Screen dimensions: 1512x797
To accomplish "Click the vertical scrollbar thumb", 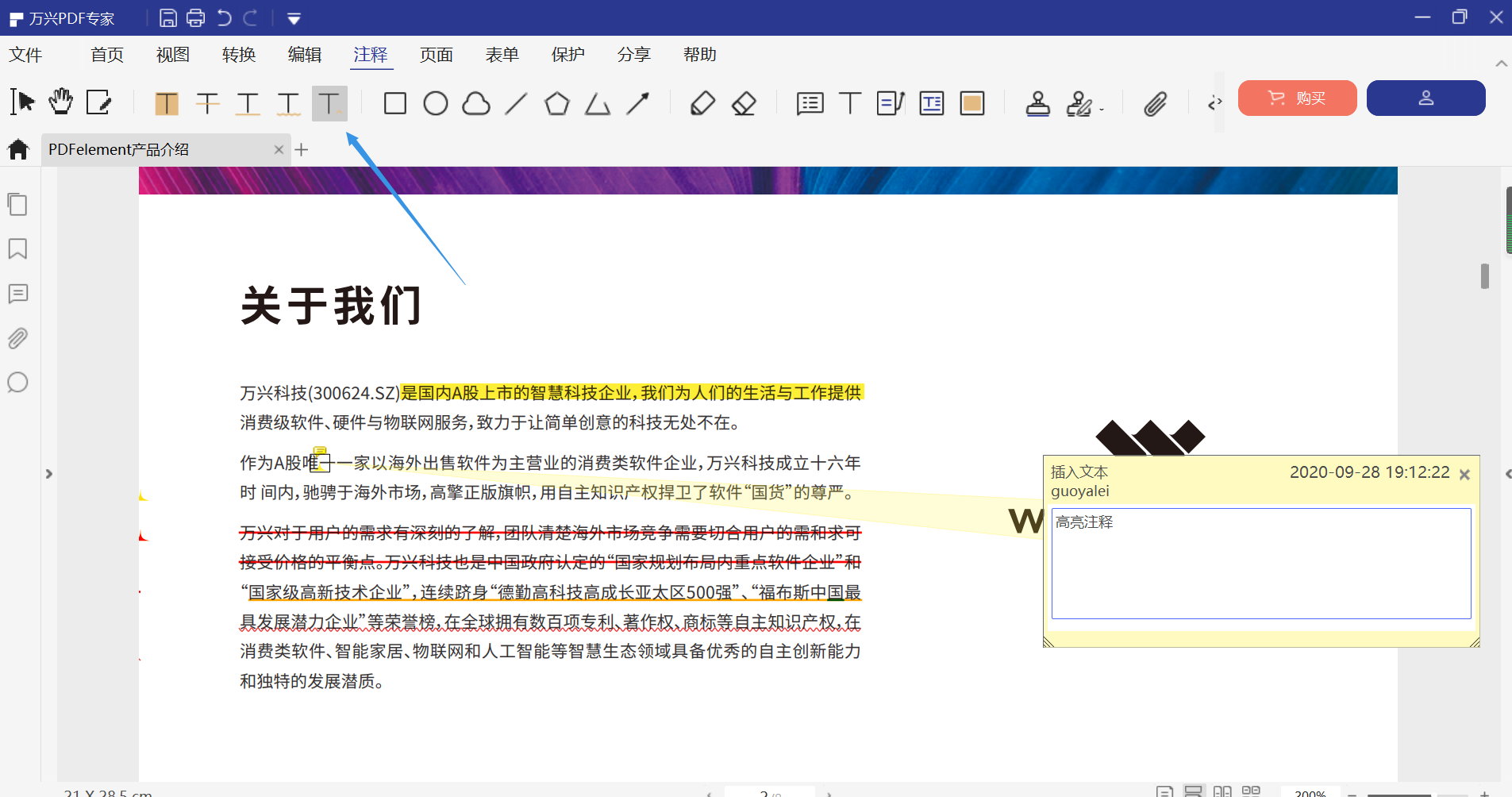I will click(1484, 276).
